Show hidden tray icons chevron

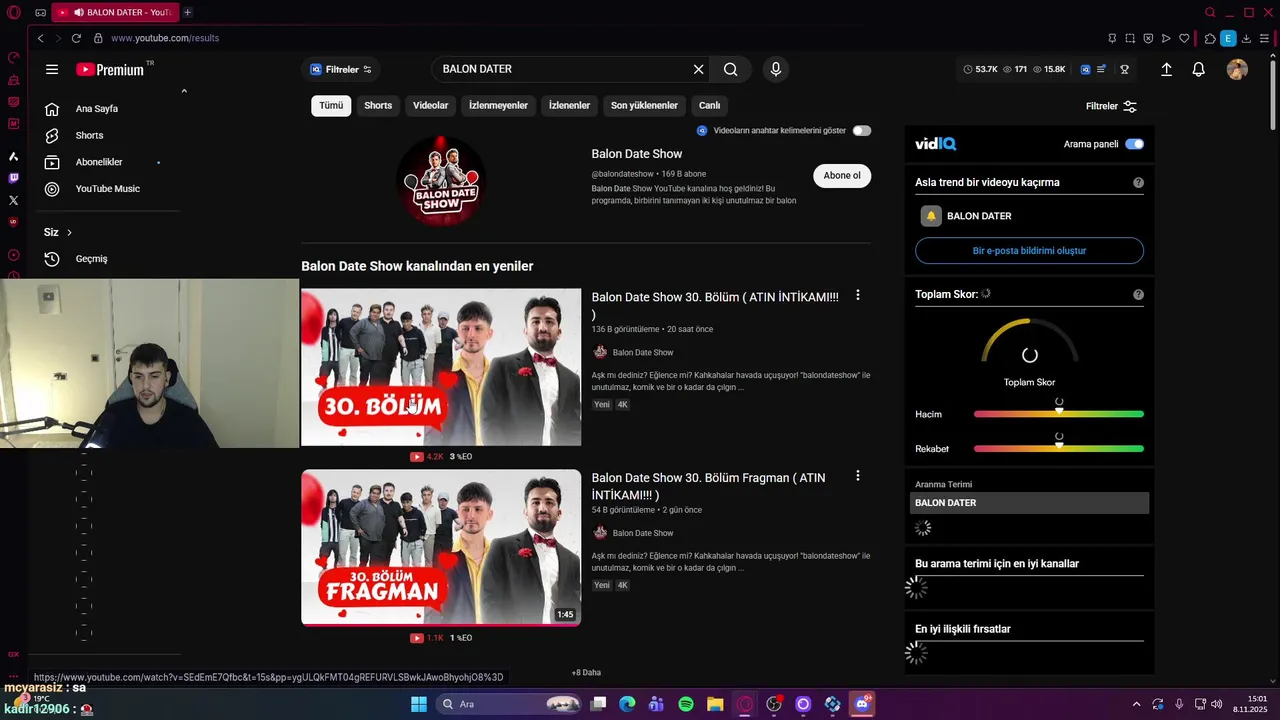[1136, 704]
